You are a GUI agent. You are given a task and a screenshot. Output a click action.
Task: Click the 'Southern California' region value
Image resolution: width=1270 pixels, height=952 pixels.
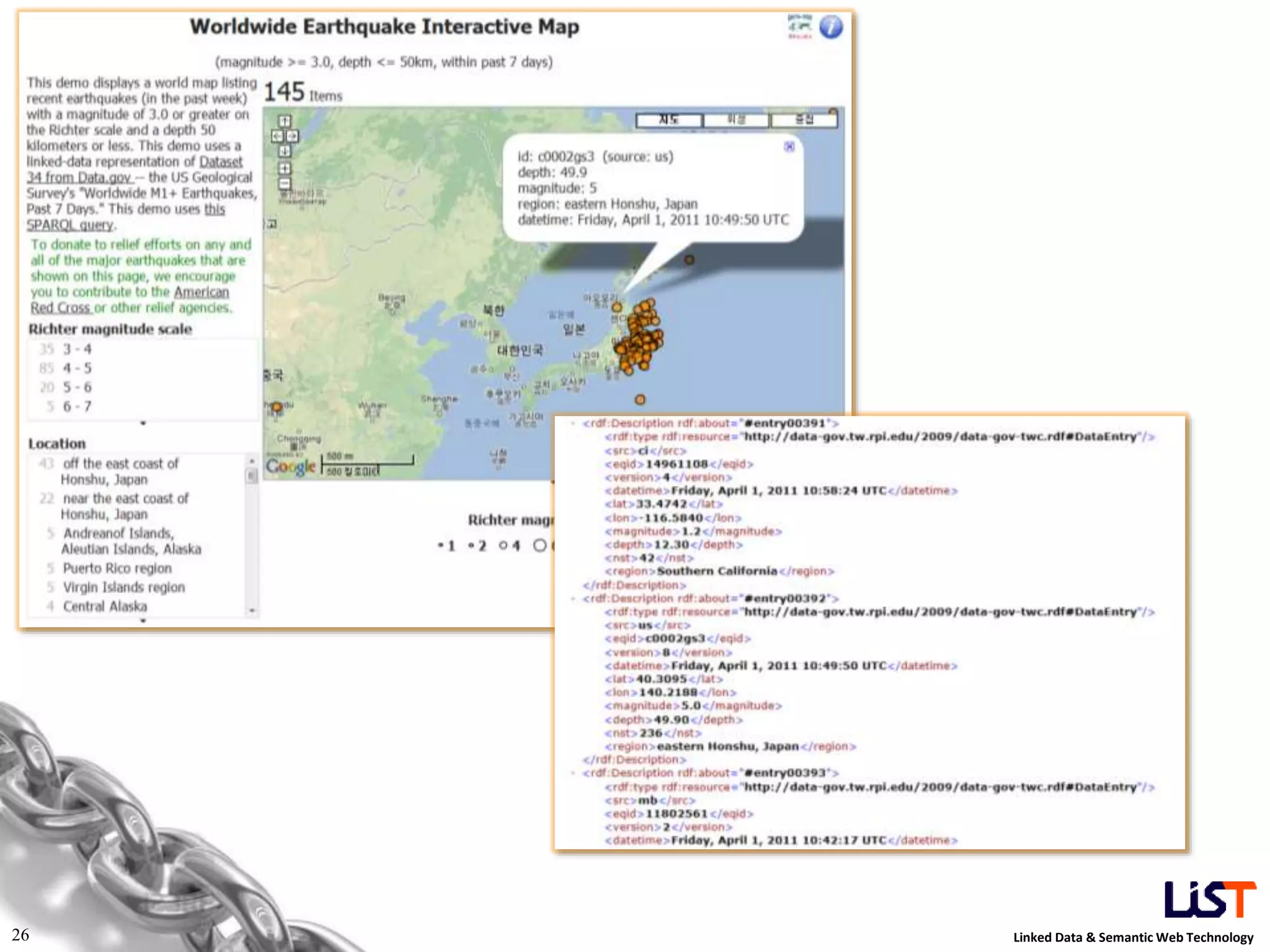pos(717,571)
